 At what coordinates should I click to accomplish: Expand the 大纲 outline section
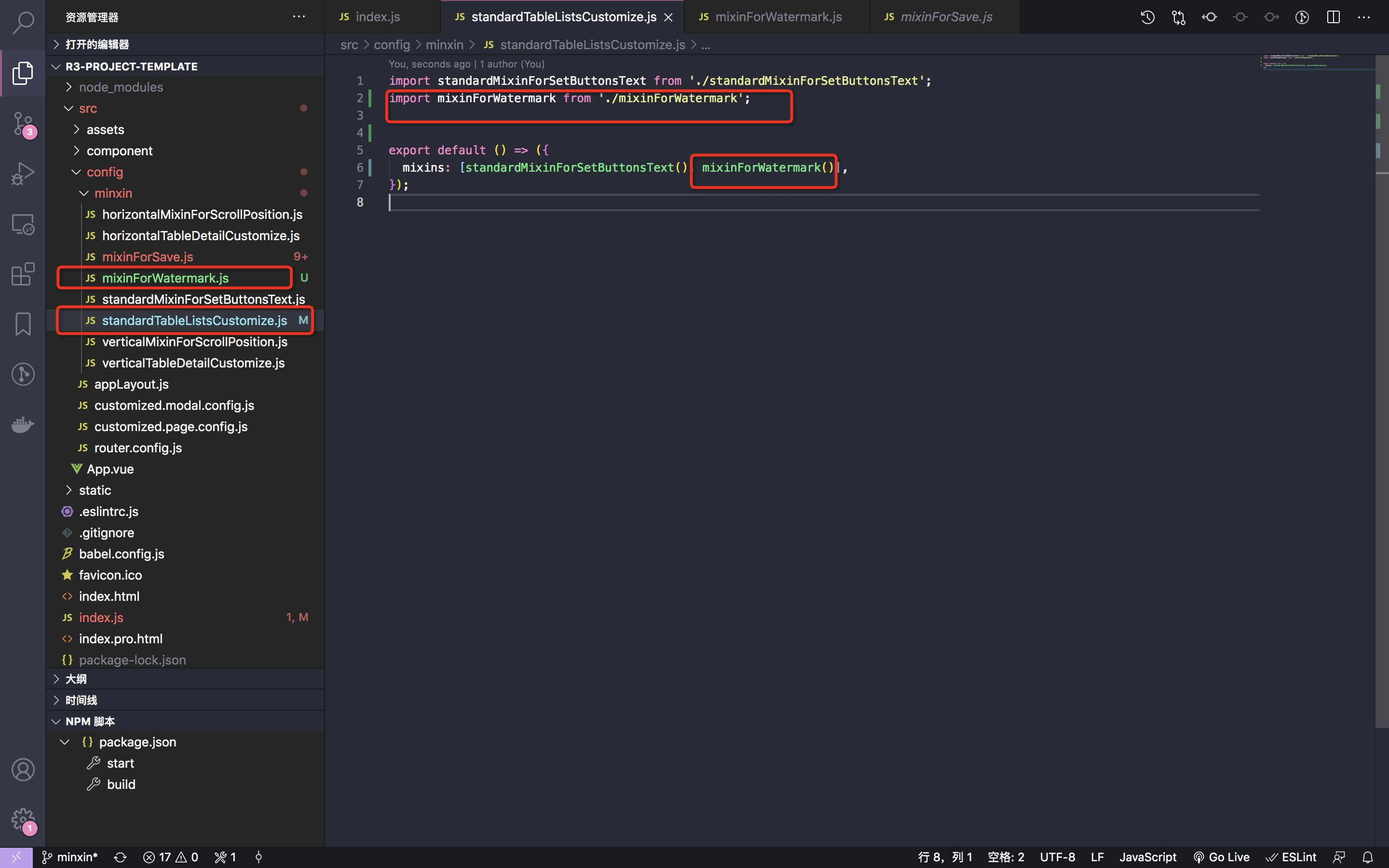pos(185,679)
